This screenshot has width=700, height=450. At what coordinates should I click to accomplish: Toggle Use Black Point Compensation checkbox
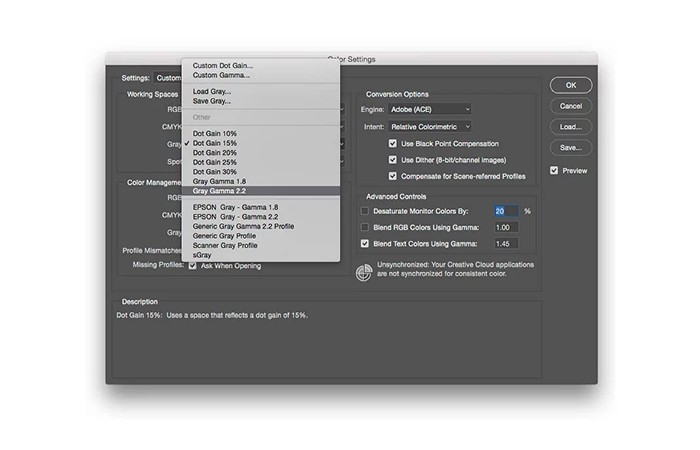click(392, 144)
